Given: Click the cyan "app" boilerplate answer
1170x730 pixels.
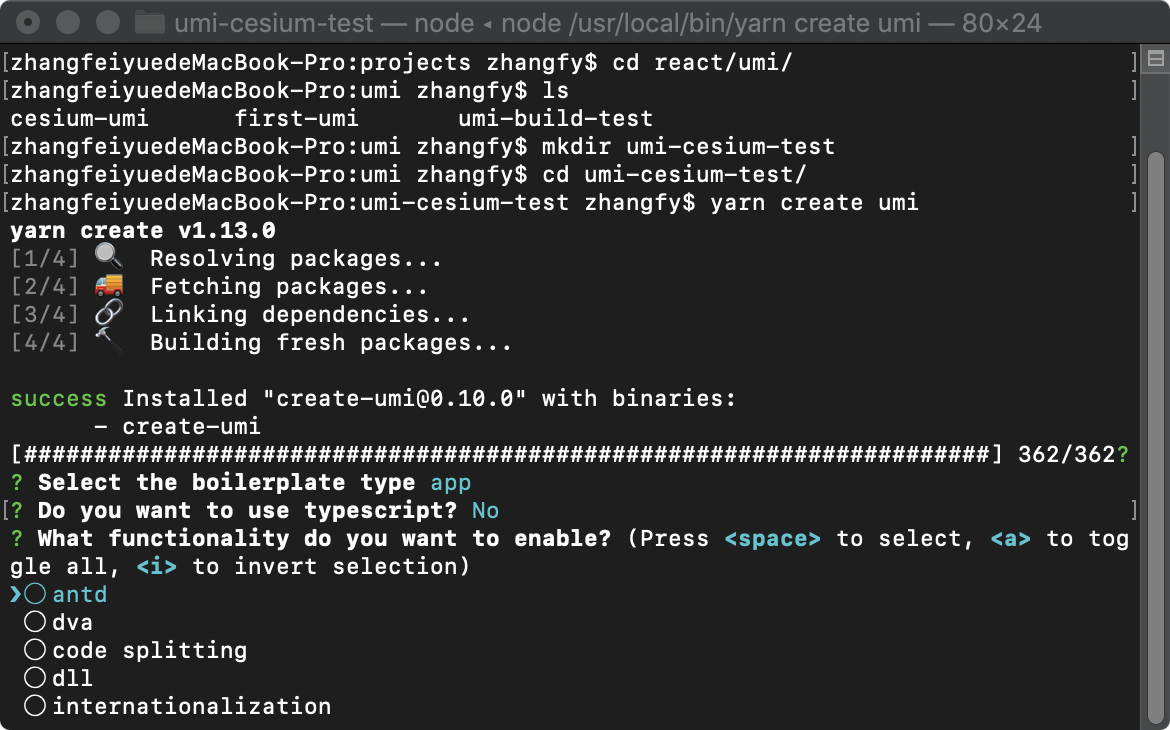Looking at the screenshot, I should pos(450,483).
